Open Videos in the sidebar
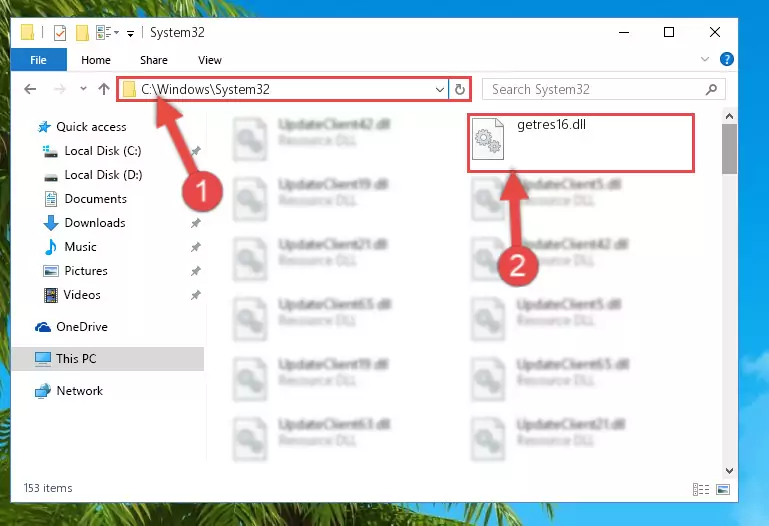Viewport: 769px width, 526px height. tap(82, 295)
